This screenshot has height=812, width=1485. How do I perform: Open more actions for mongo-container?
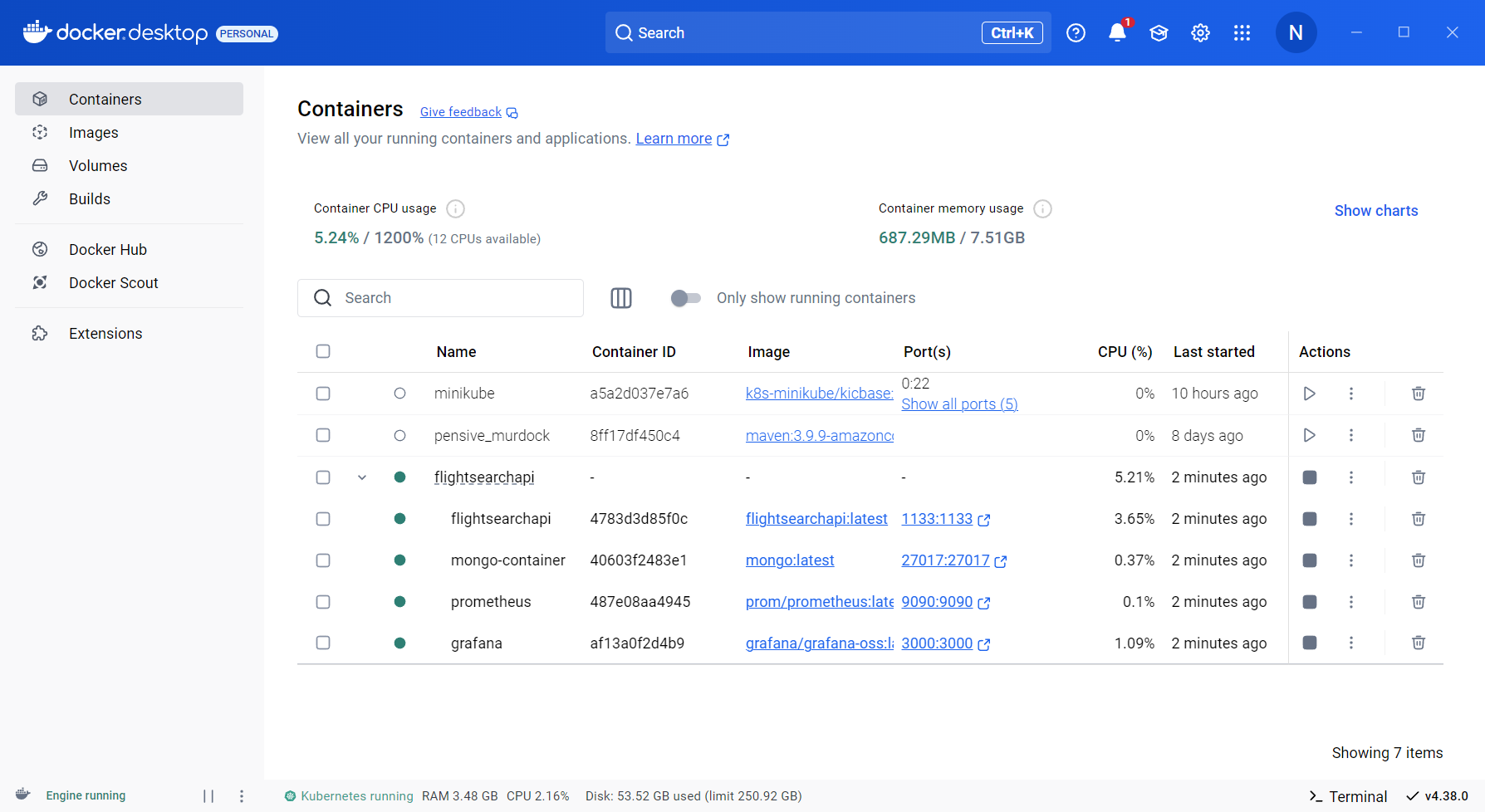[1351, 560]
